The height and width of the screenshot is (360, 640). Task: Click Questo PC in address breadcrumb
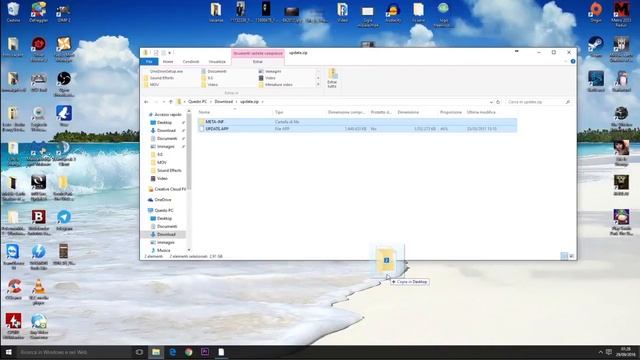point(198,102)
